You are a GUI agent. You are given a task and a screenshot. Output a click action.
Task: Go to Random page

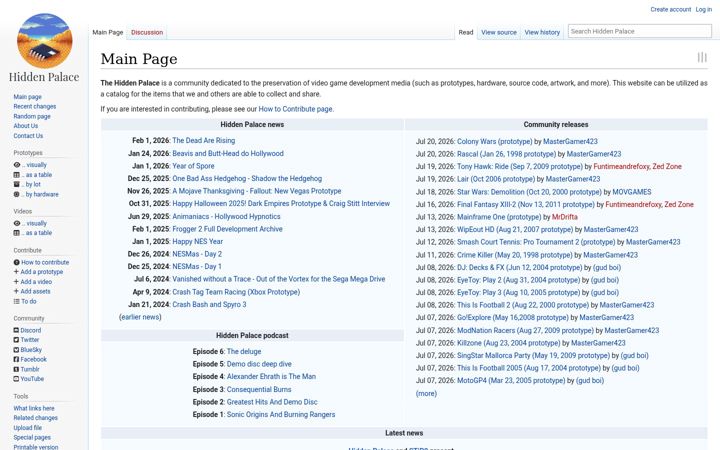[32, 116]
